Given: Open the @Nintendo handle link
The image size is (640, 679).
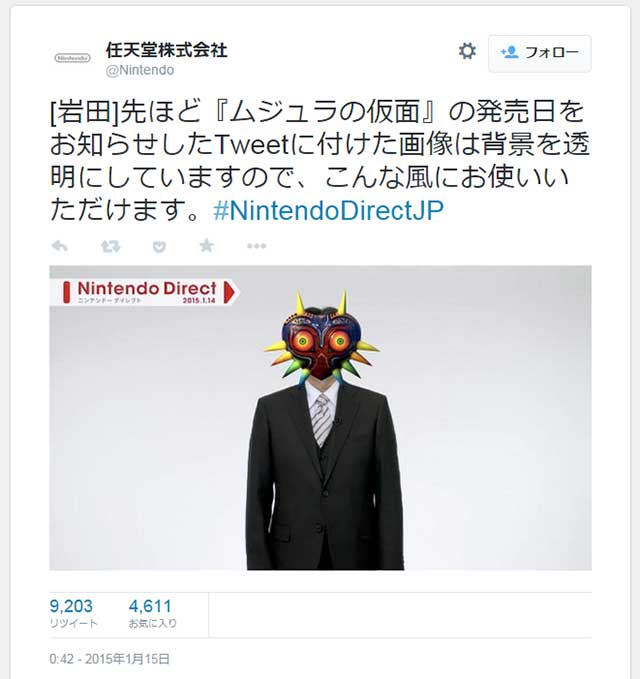Looking at the screenshot, I should 140,70.
